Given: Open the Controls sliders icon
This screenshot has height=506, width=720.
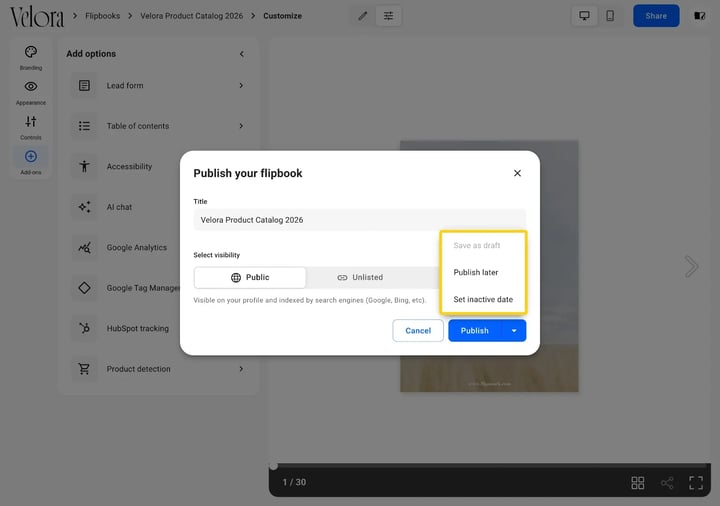Looking at the screenshot, I should coord(31,121).
